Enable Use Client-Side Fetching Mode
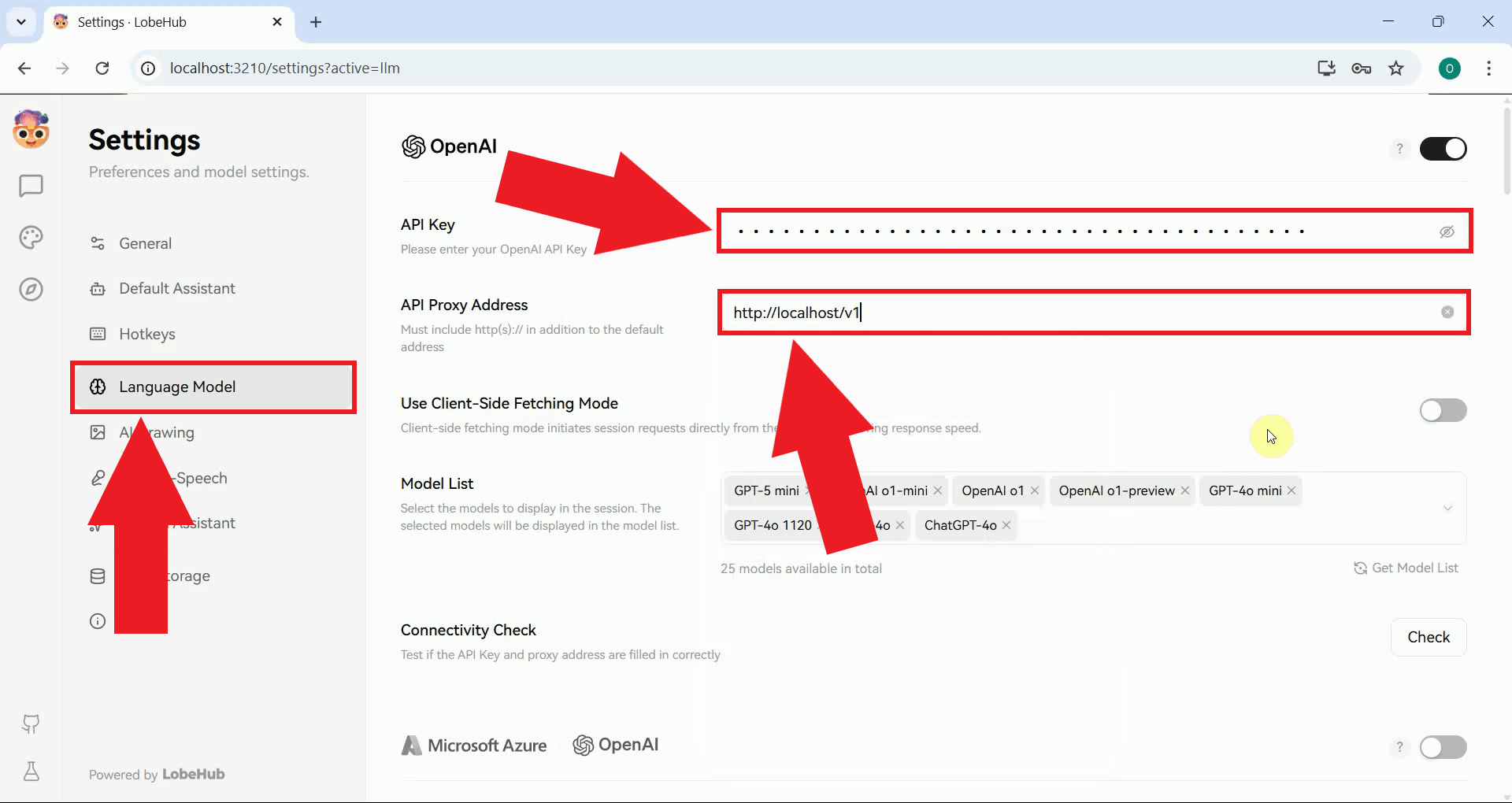 point(1443,410)
